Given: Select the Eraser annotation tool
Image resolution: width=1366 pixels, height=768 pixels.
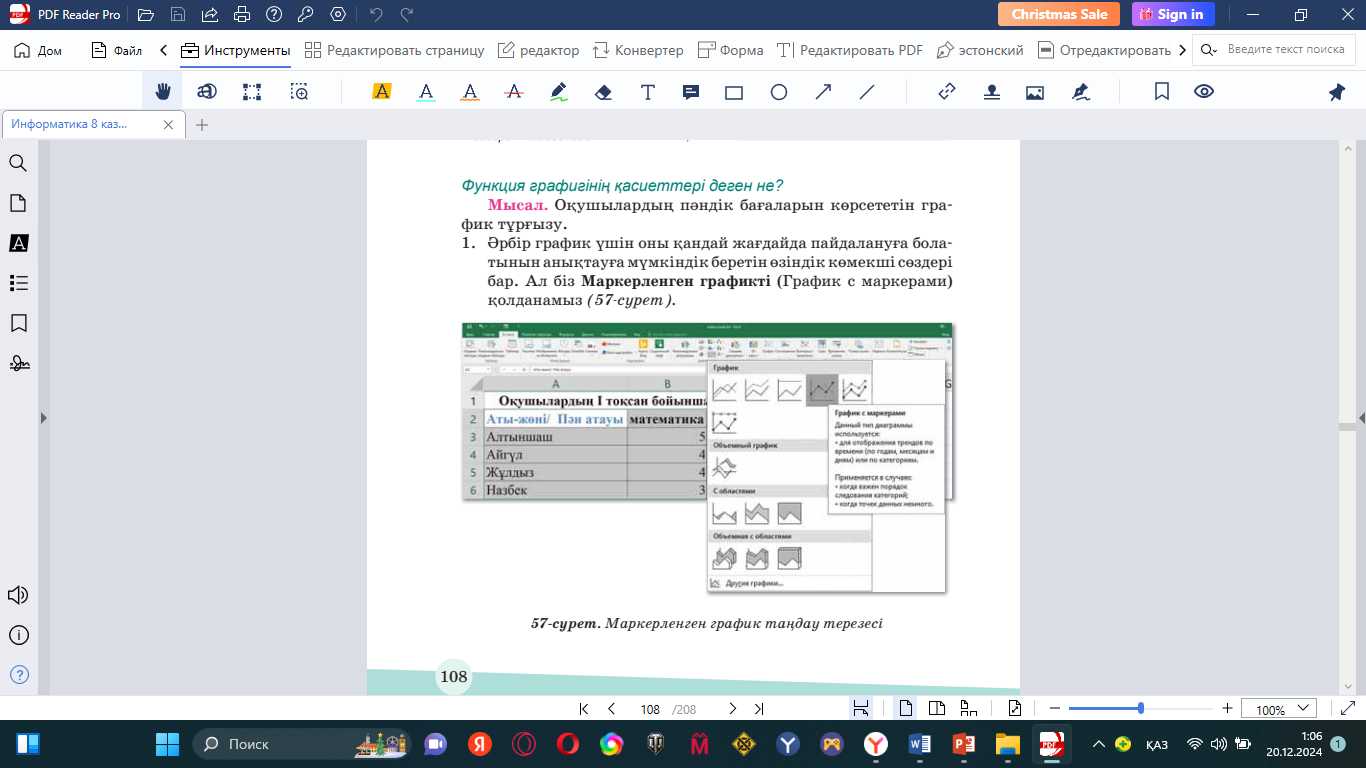Looking at the screenshot, I should [602, 92].
